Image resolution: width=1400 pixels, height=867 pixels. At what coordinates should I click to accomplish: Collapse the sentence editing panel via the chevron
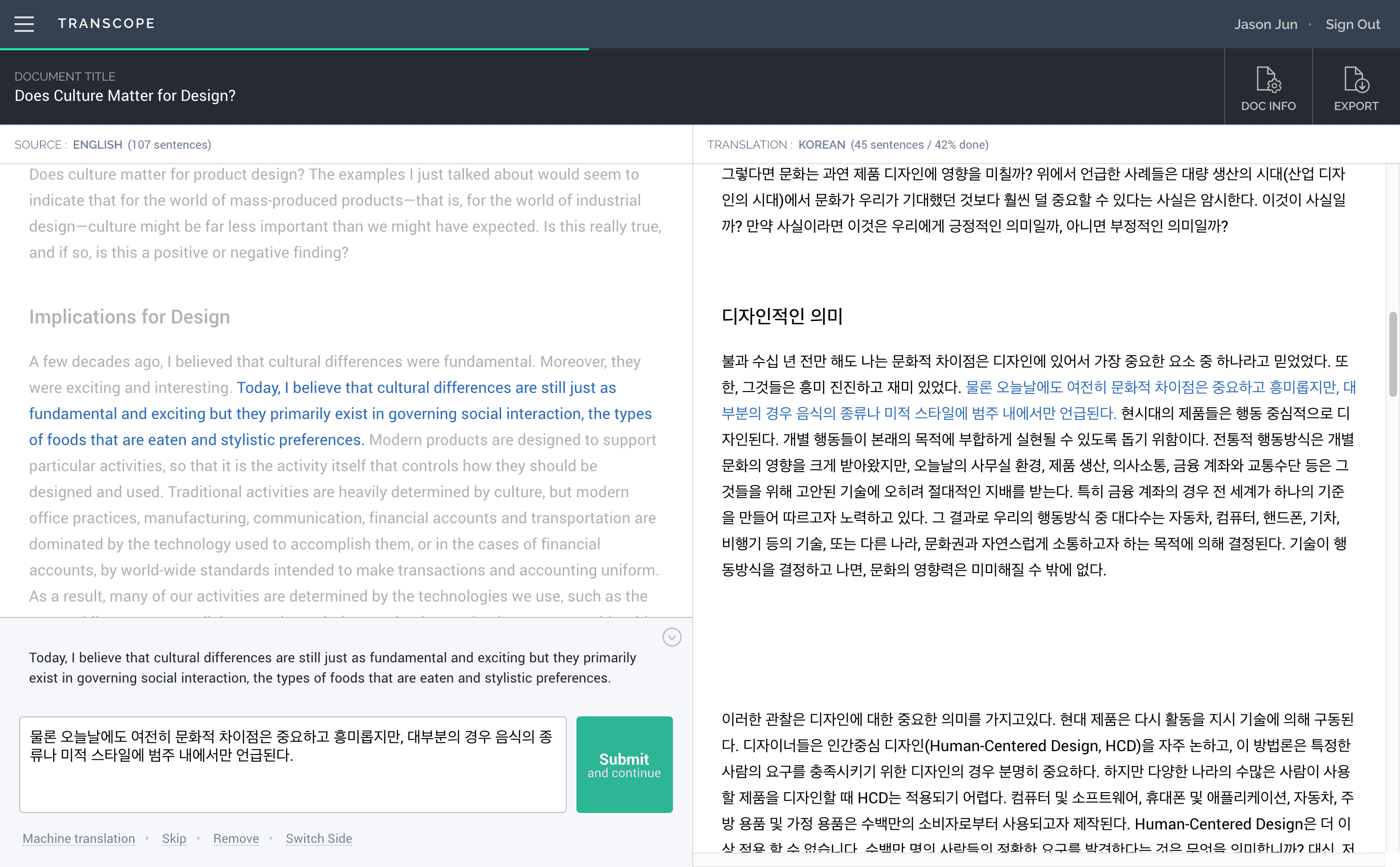[672, 637]
